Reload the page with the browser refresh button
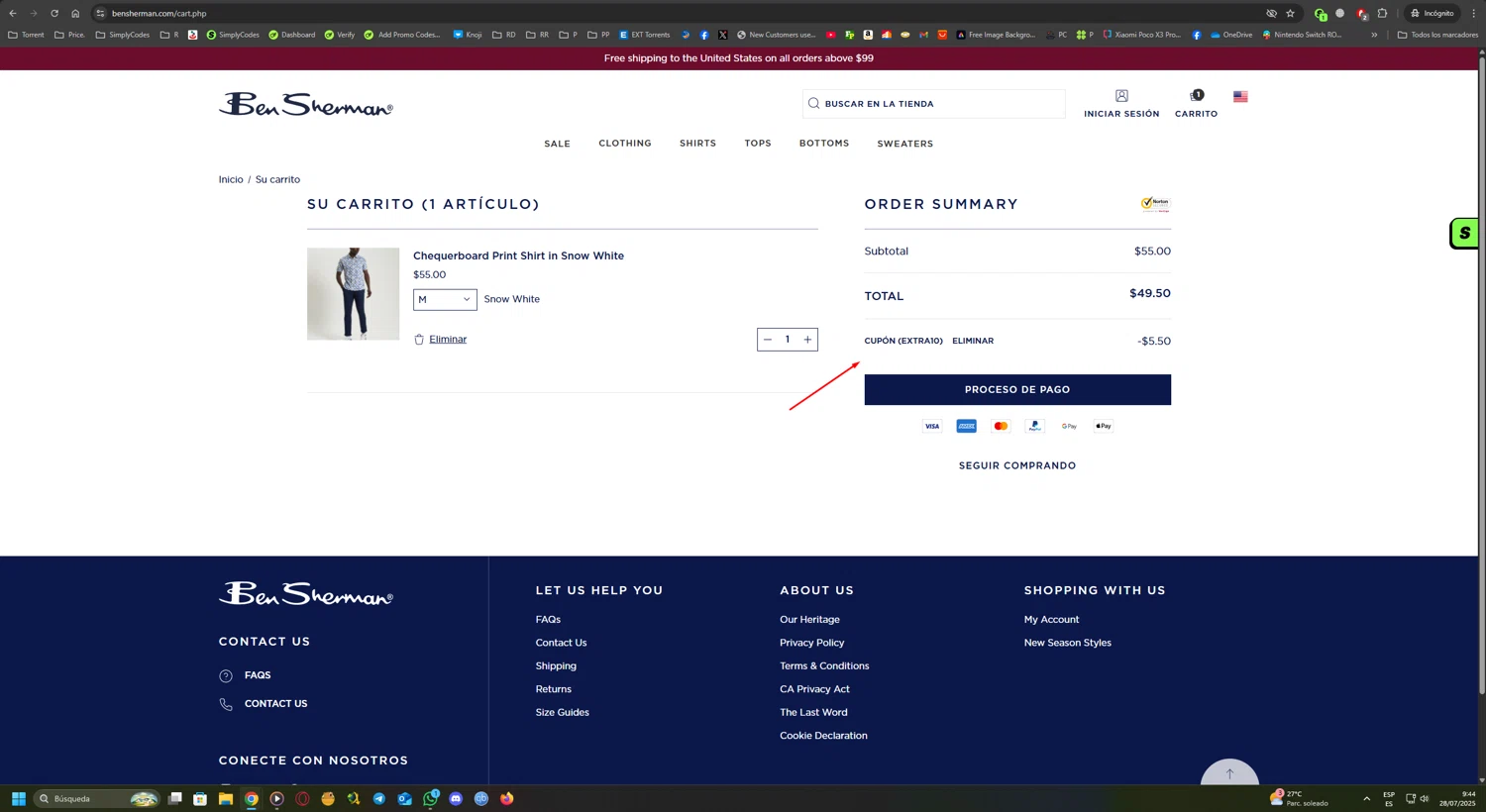Screen dimensions: 1486x812 pos(54,13)
